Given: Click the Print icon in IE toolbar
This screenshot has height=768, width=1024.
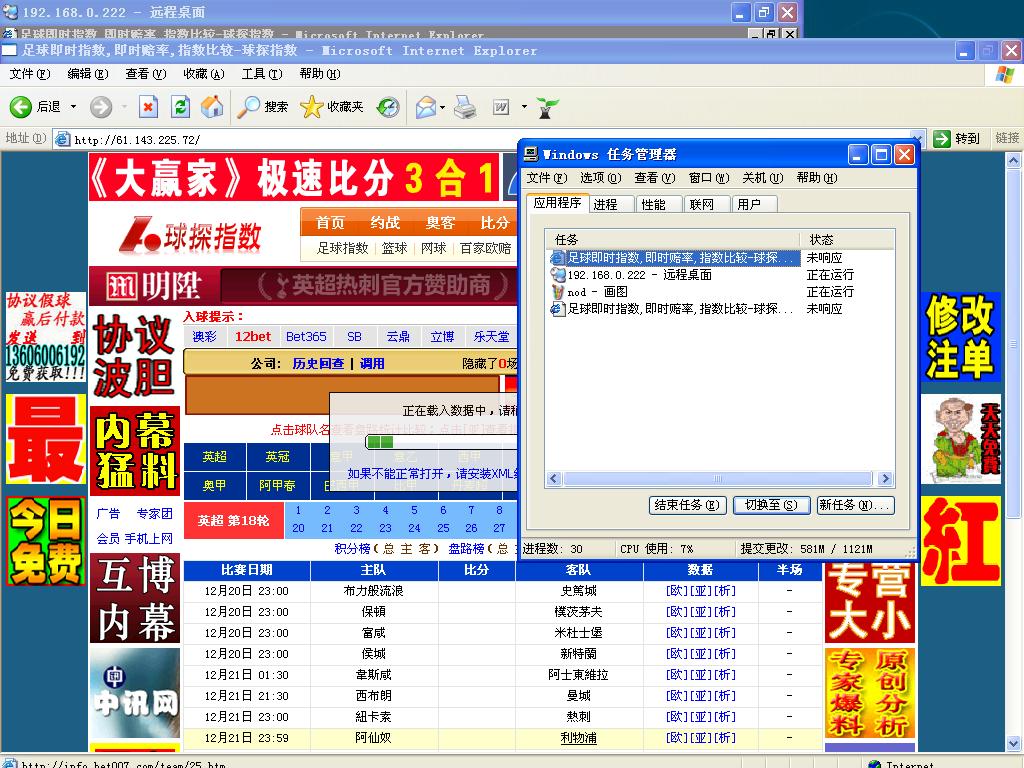Looking at the screenshot, I should [465, 107].
